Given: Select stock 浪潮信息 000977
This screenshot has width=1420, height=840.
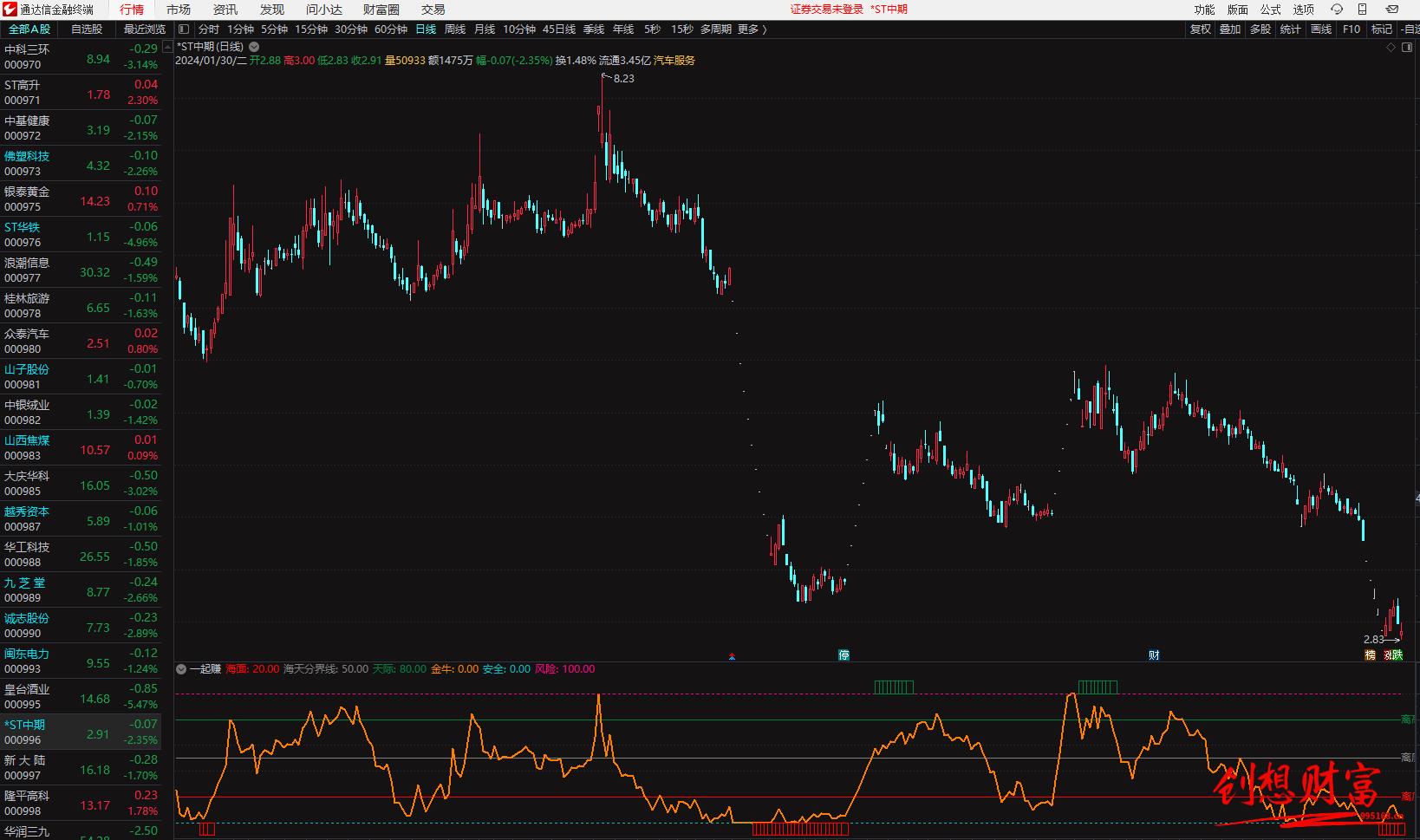Looking at the screenshot, I should tap(81, 270).
